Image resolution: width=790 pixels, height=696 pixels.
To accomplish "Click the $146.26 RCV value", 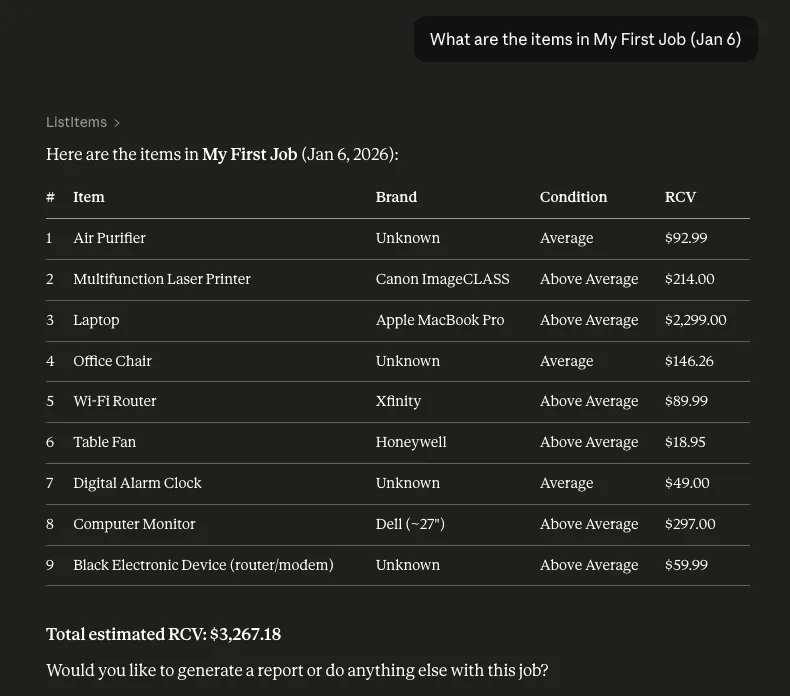I will click(689, 361).
